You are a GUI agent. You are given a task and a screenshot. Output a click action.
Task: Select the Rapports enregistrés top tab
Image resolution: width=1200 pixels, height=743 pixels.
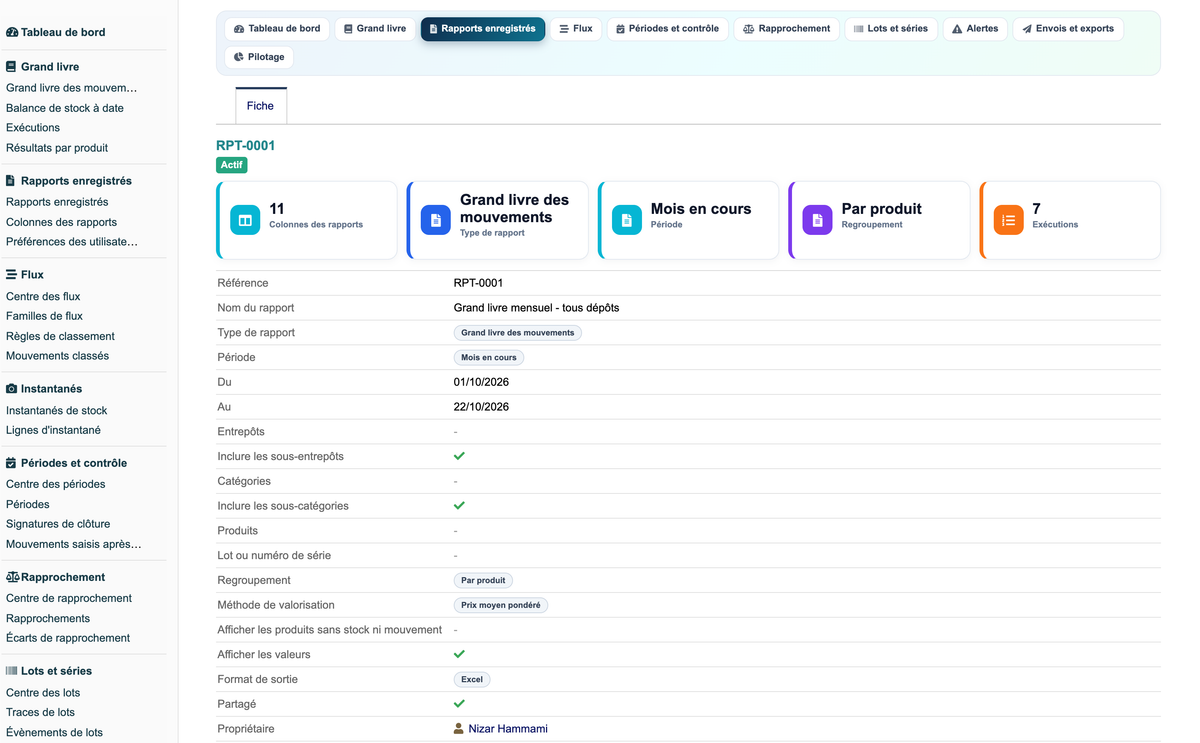point(483,29)
